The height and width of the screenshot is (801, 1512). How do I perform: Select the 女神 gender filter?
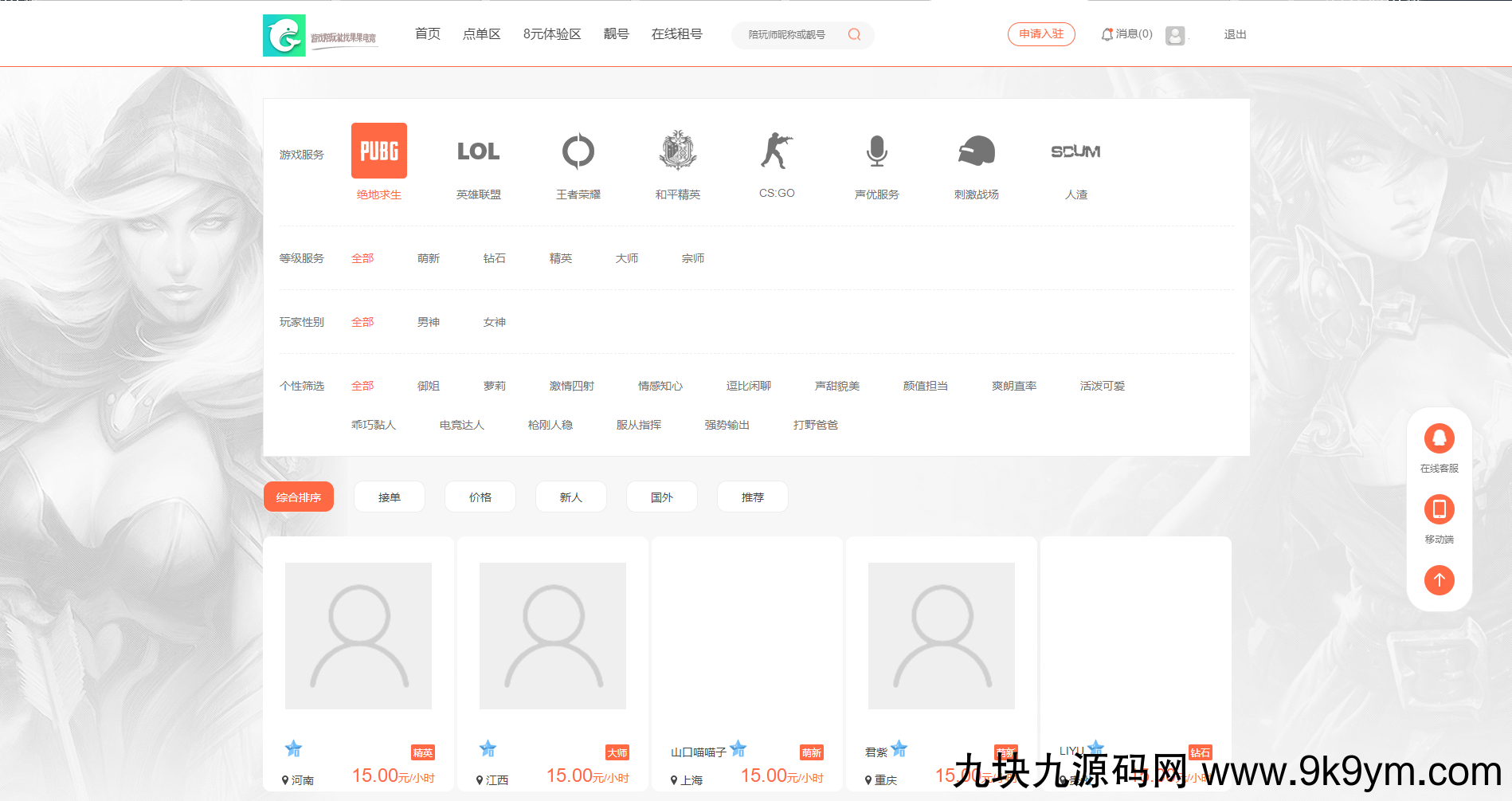(494, 321)
